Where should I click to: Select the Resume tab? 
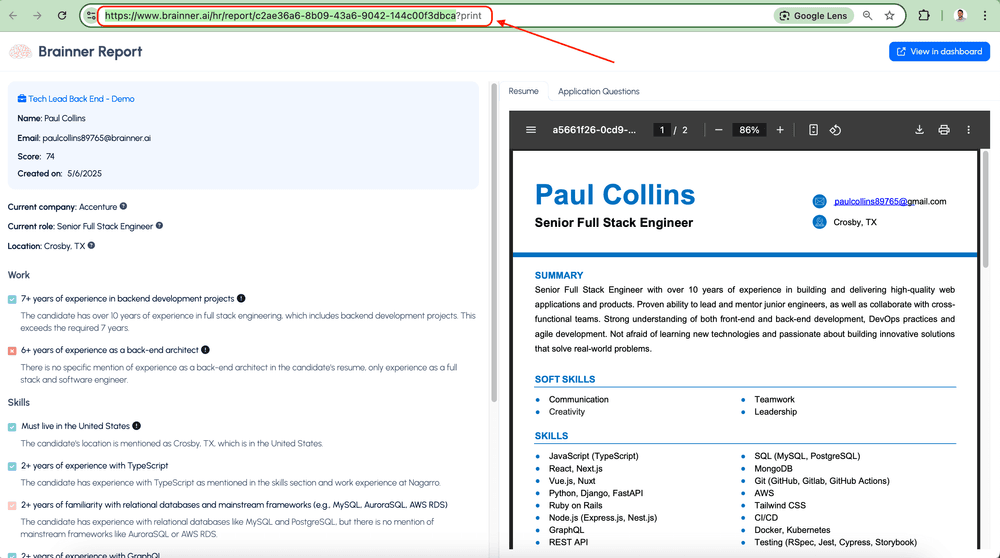[x=523, y=91]
